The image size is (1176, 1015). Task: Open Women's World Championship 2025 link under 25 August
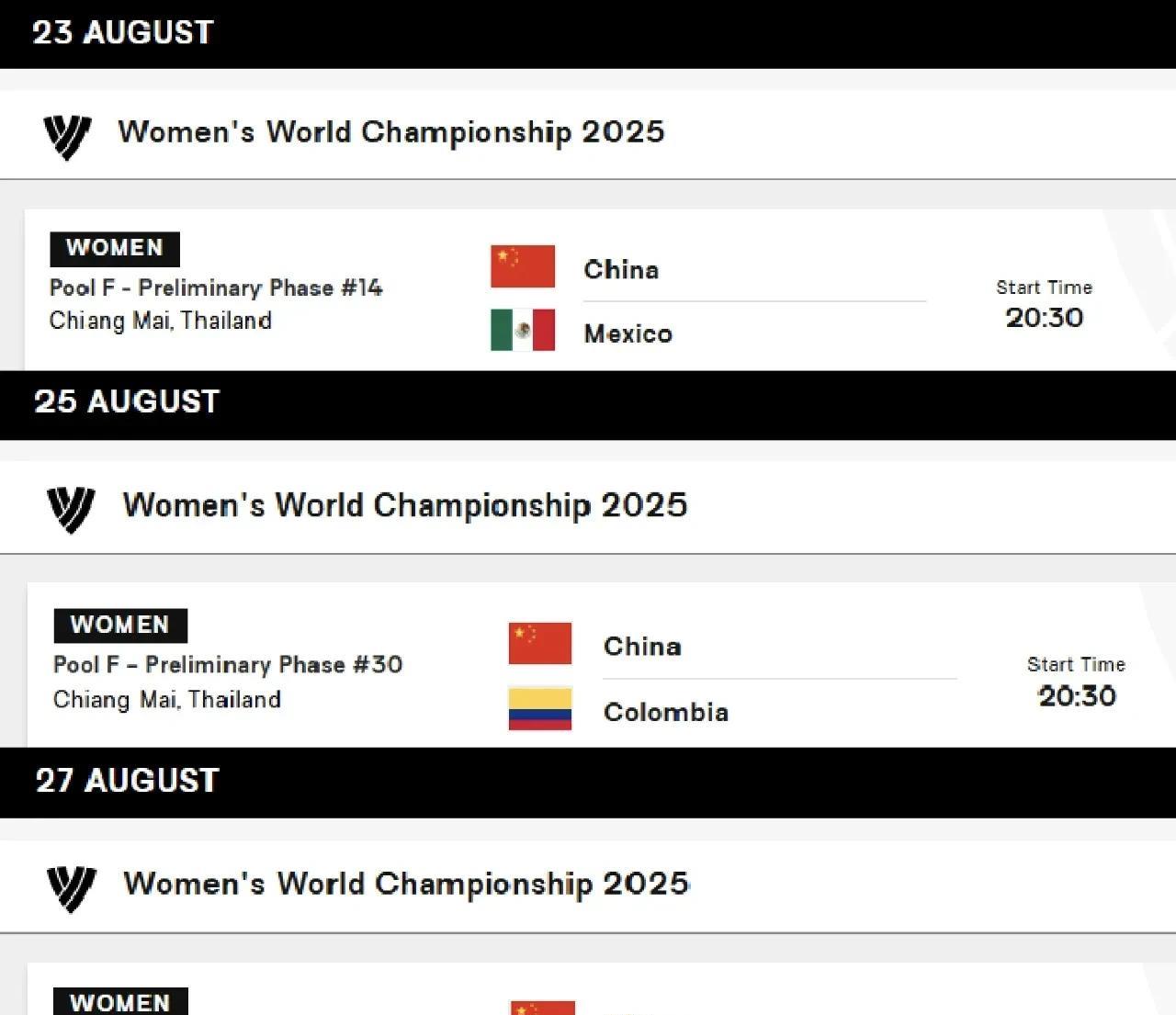tap(405, 505)
